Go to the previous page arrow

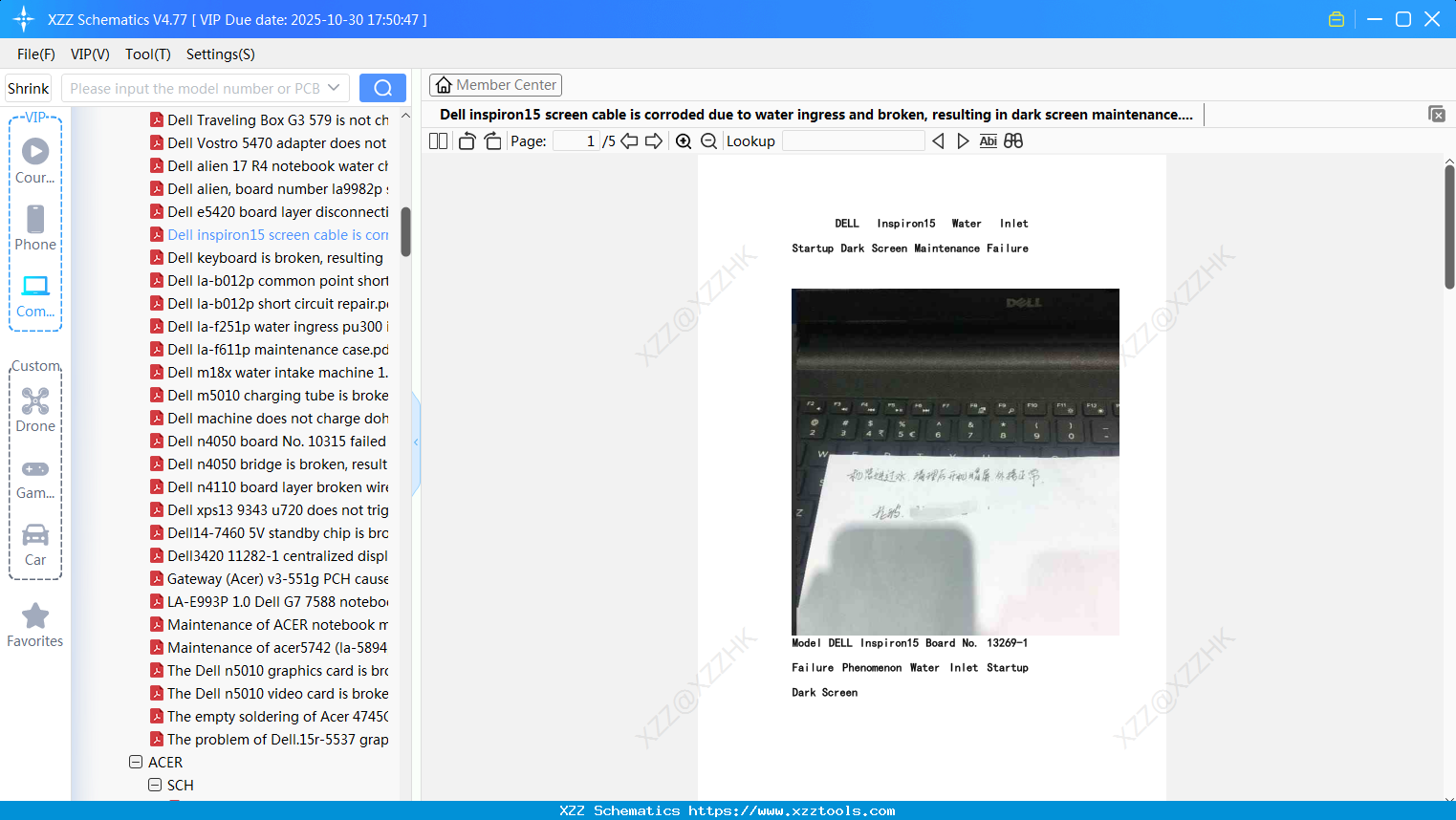click(629, 141)
